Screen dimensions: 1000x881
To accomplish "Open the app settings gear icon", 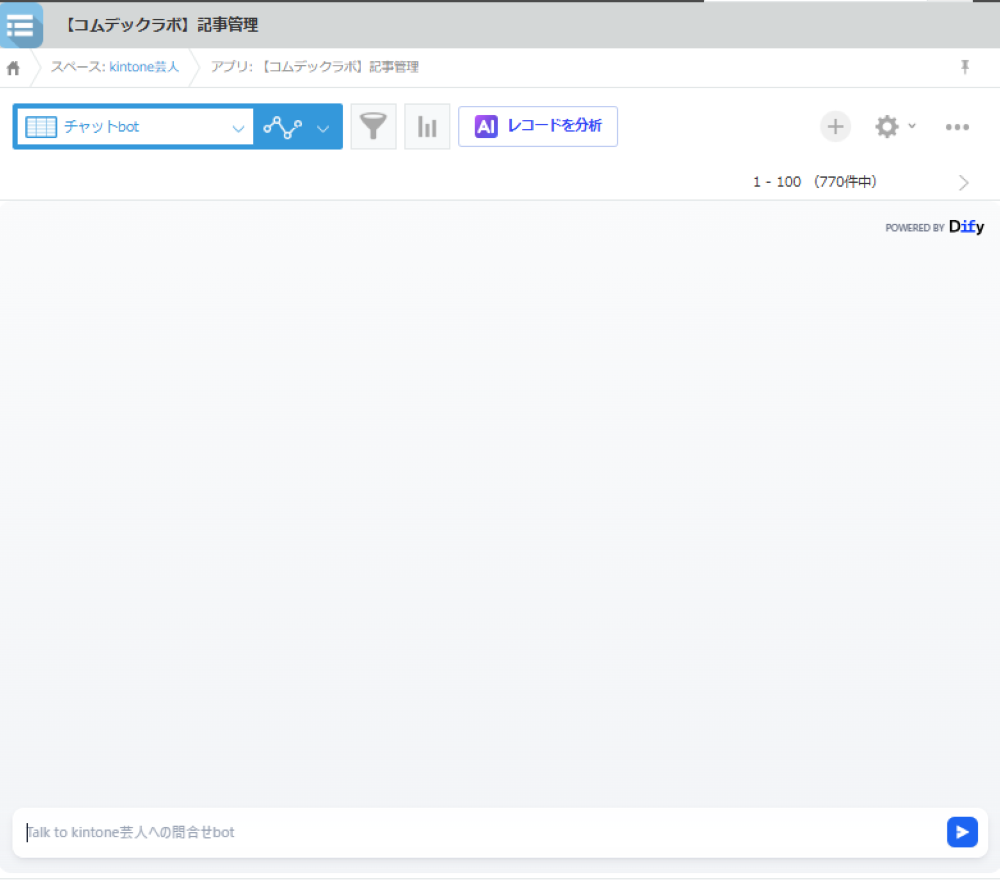I will [886, 127].
